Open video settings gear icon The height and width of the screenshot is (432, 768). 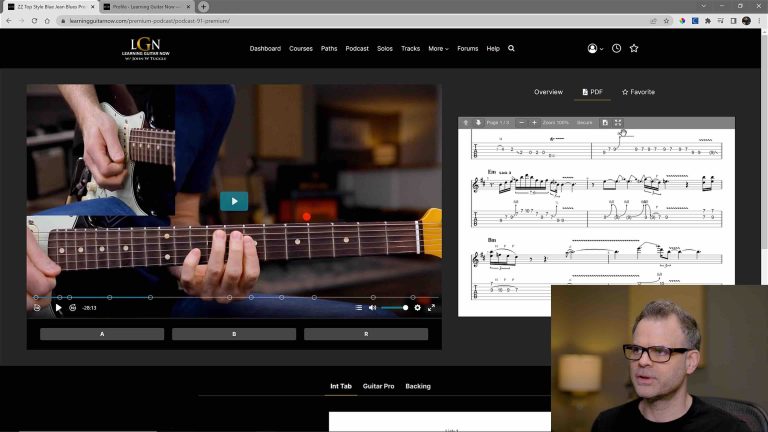click(x=417, y=308)
